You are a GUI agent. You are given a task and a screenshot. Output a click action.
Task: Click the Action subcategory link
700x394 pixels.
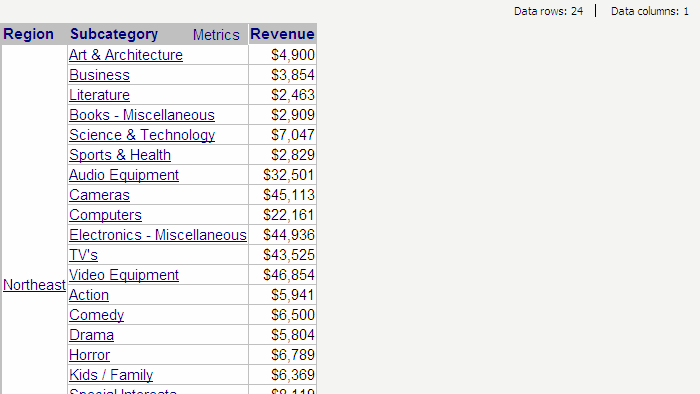pos(89,295)
